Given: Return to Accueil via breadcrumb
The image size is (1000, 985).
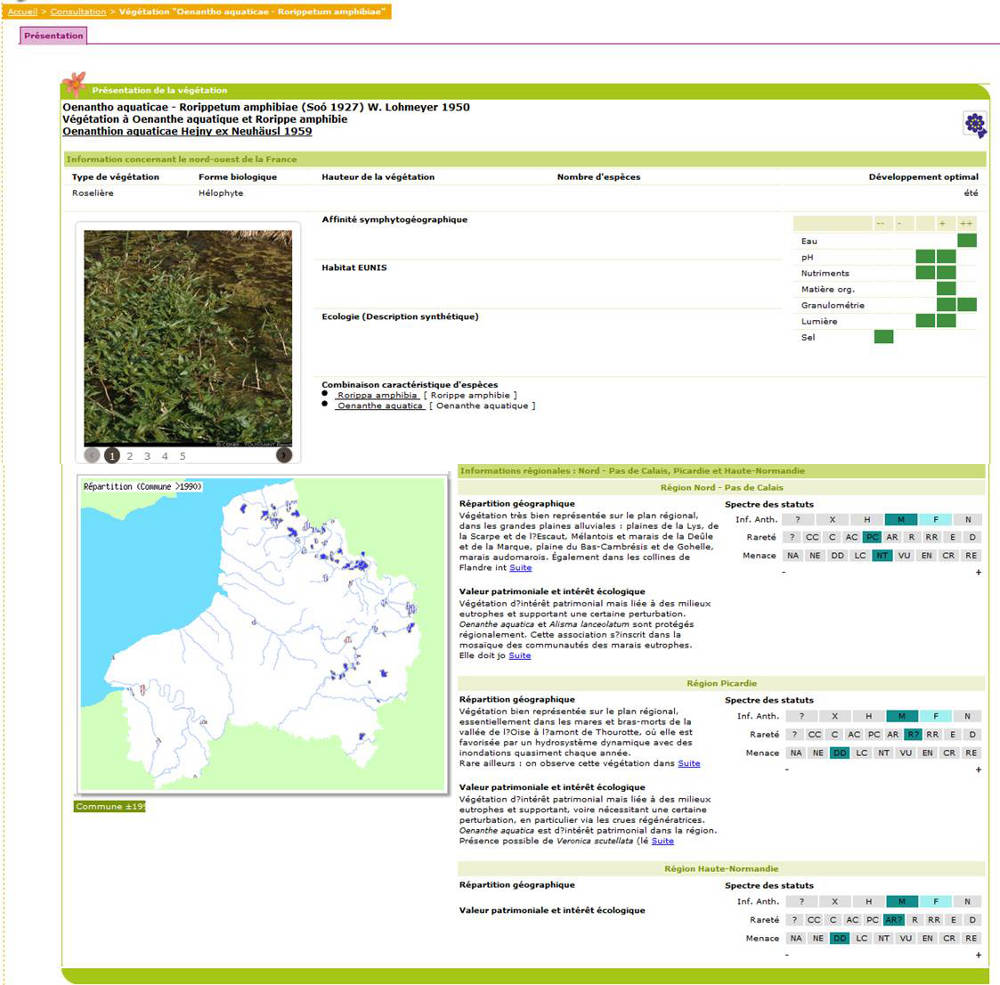Looking at the screenshot, I should (x=22, y=11).
